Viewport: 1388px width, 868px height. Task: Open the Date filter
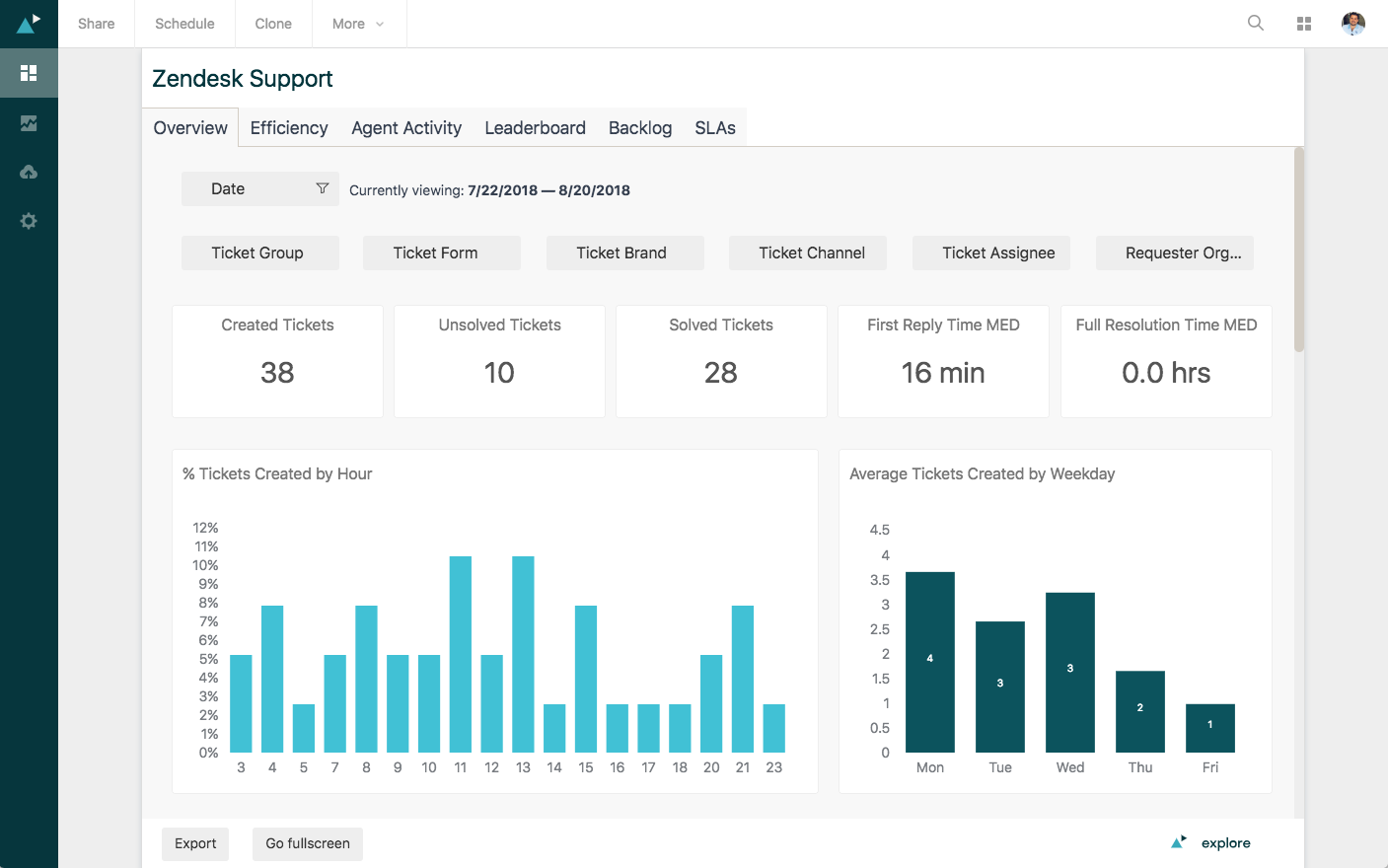[x=260, y=188]
